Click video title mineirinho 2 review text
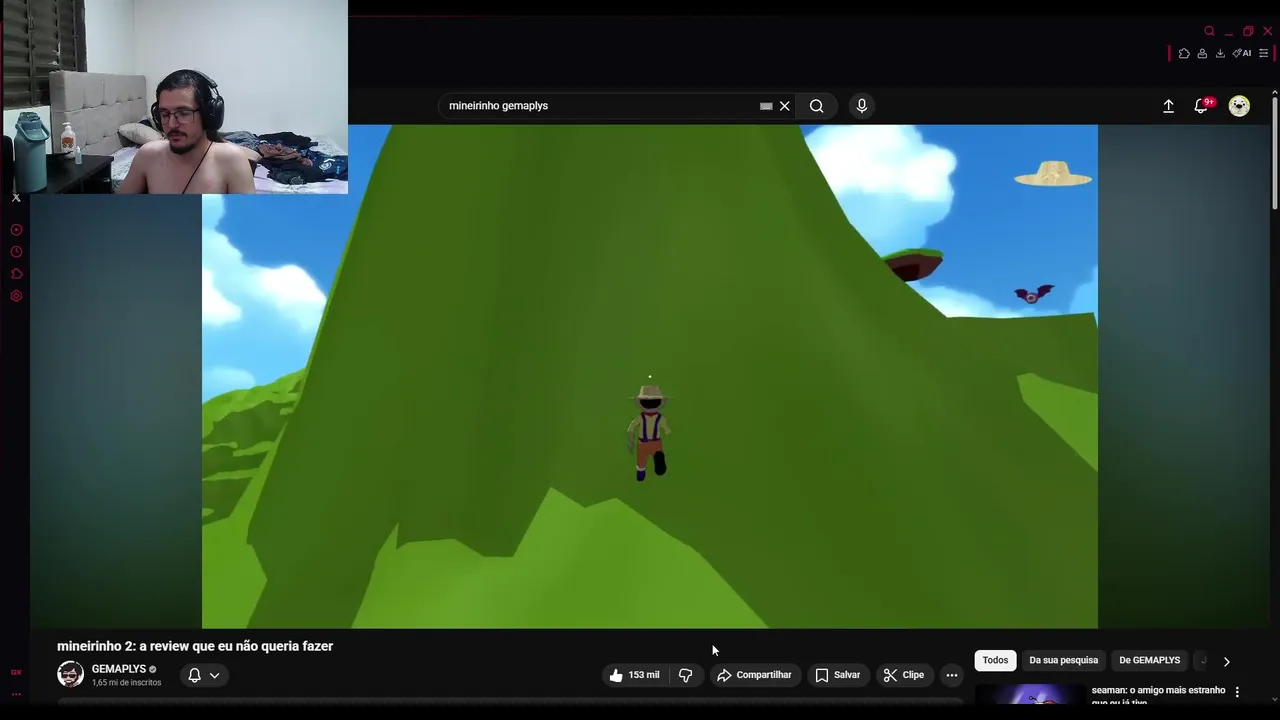The image size is (1280, 720). (195, 646)
